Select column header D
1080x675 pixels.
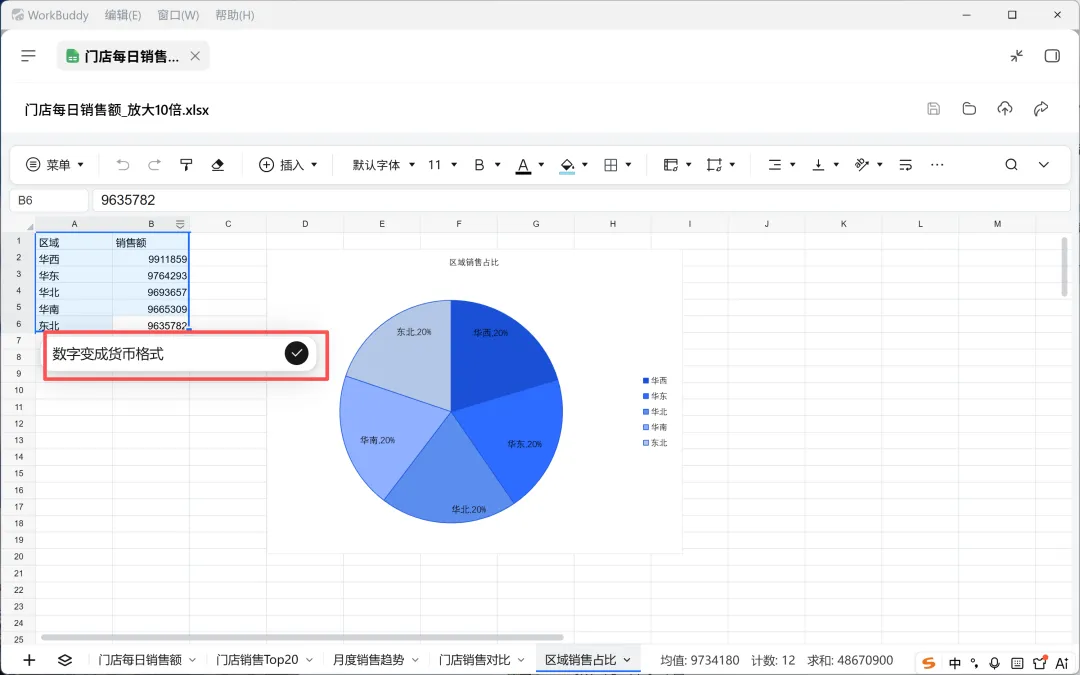click(x=305, y=224)
